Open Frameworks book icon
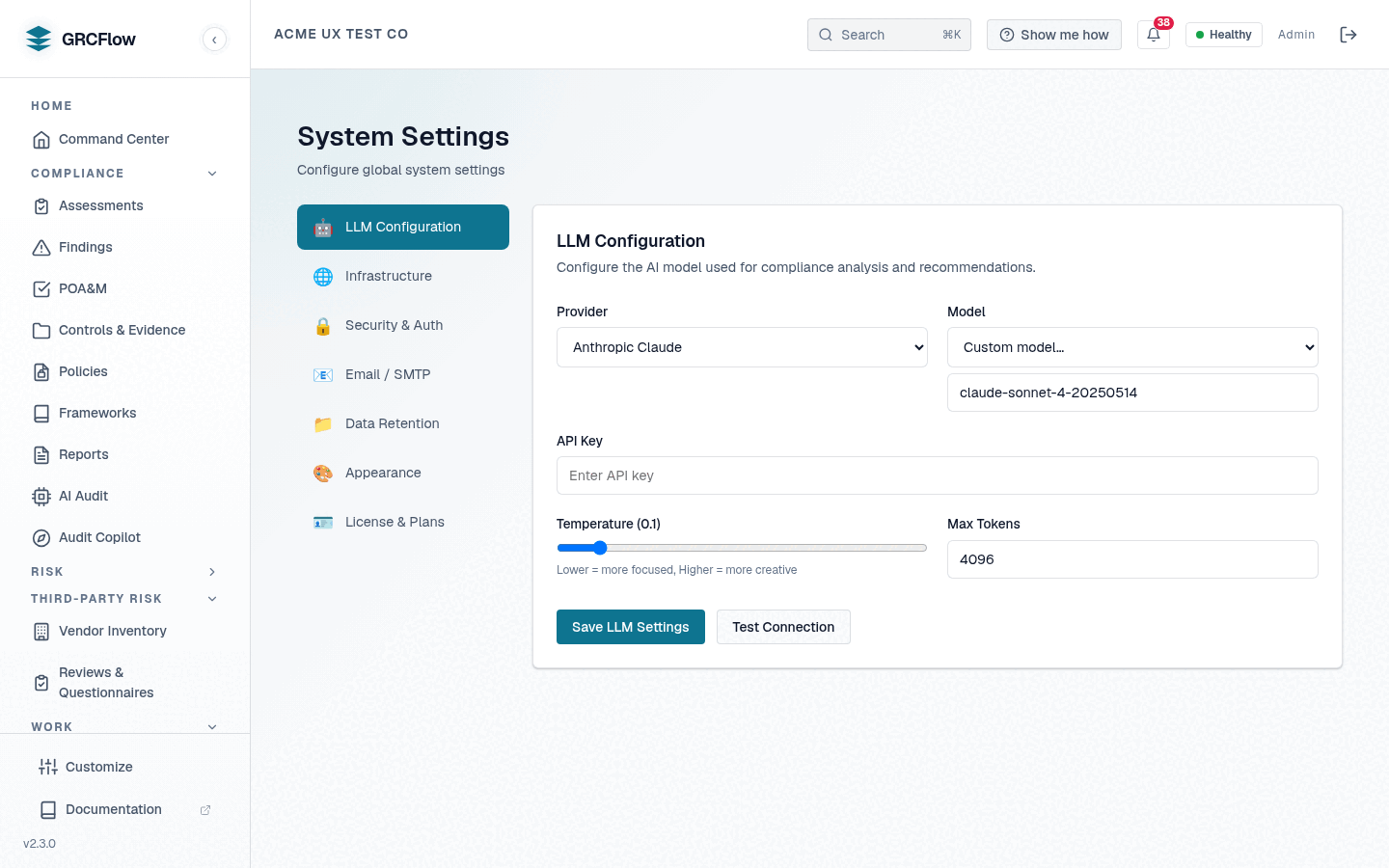Screen dimensions: 1389x868 [x=41, y=414]
